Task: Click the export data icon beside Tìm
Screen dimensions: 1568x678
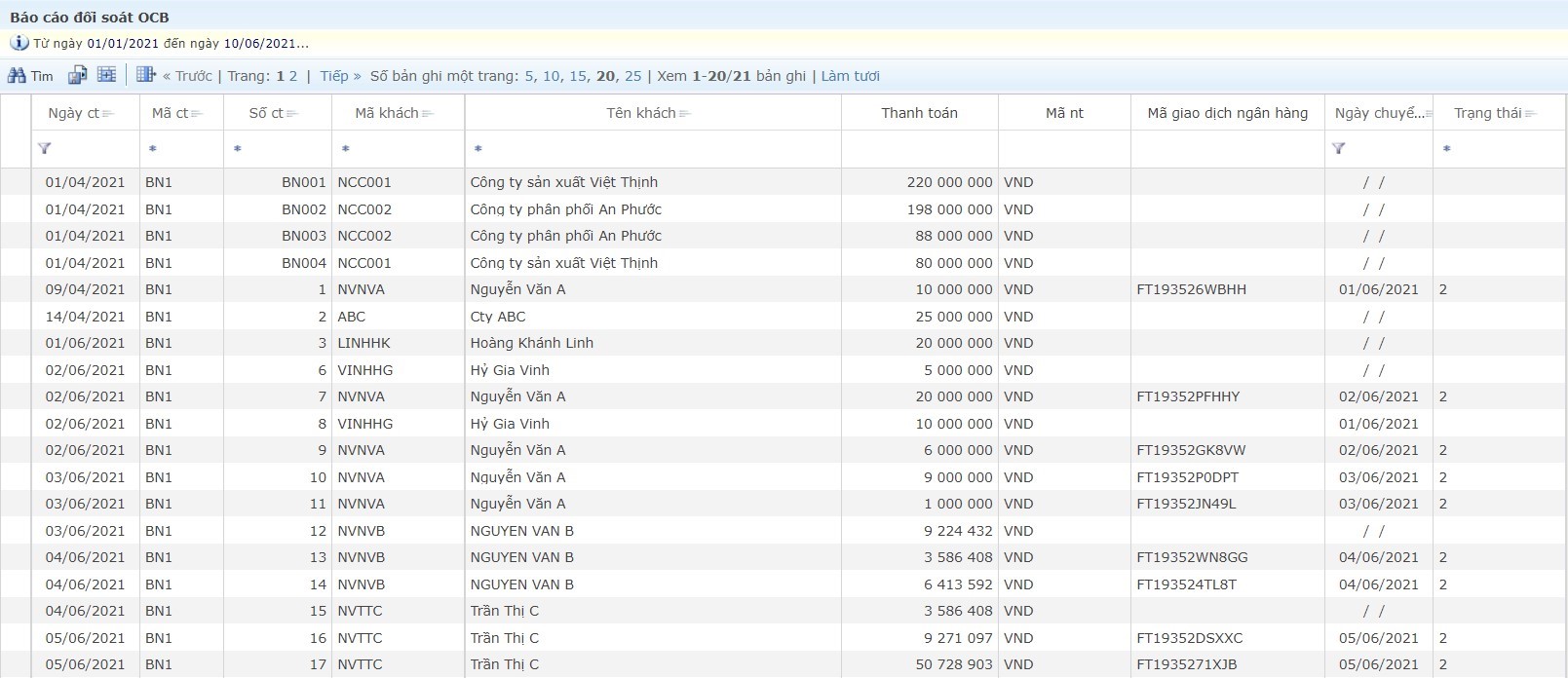Action: pos(77,75)
